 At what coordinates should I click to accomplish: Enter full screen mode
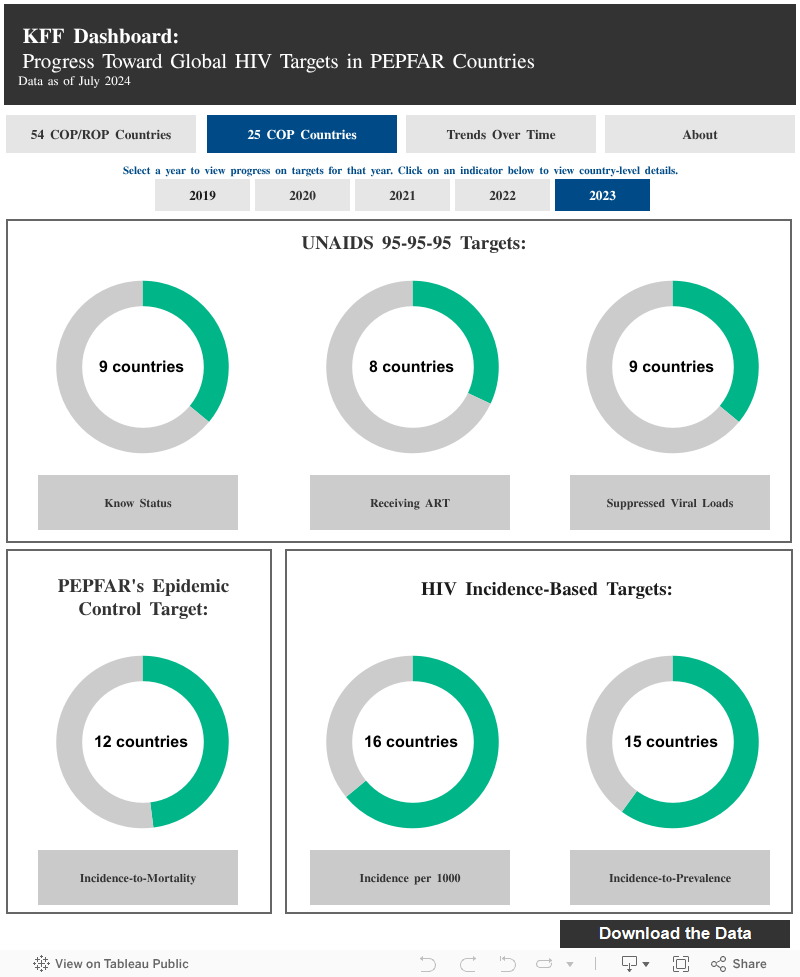pos(681,964)
